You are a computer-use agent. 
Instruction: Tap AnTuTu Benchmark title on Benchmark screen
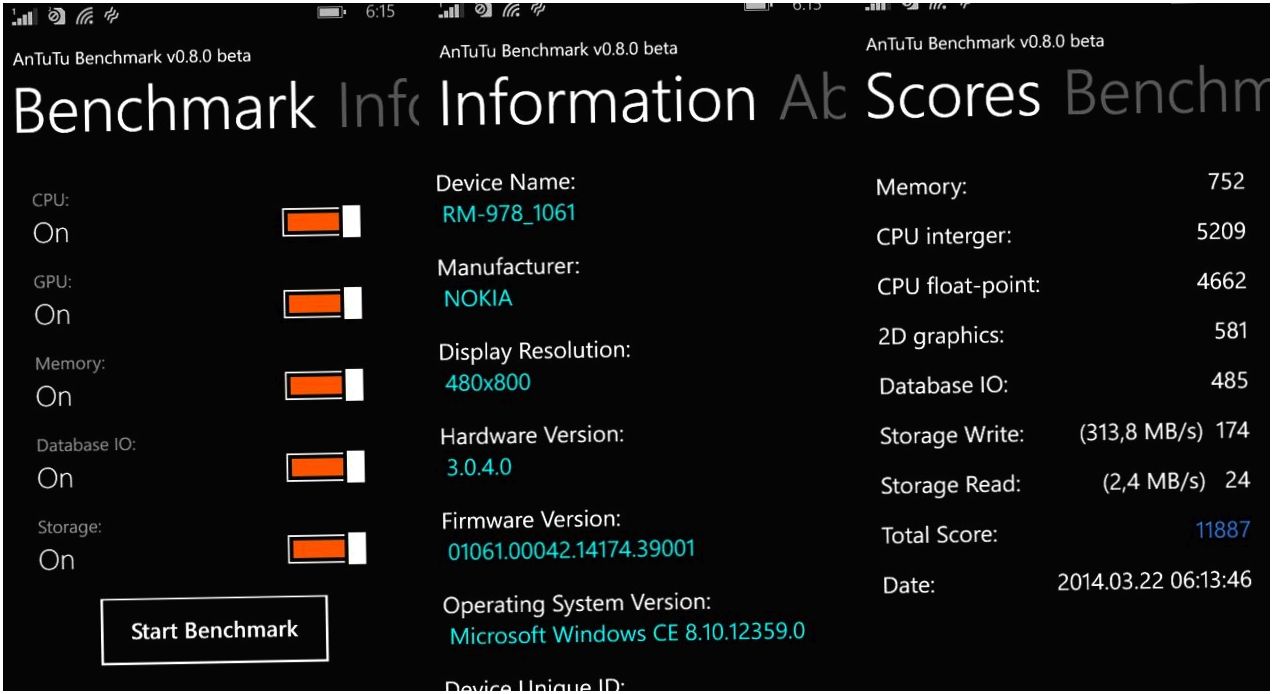[132, 57]
